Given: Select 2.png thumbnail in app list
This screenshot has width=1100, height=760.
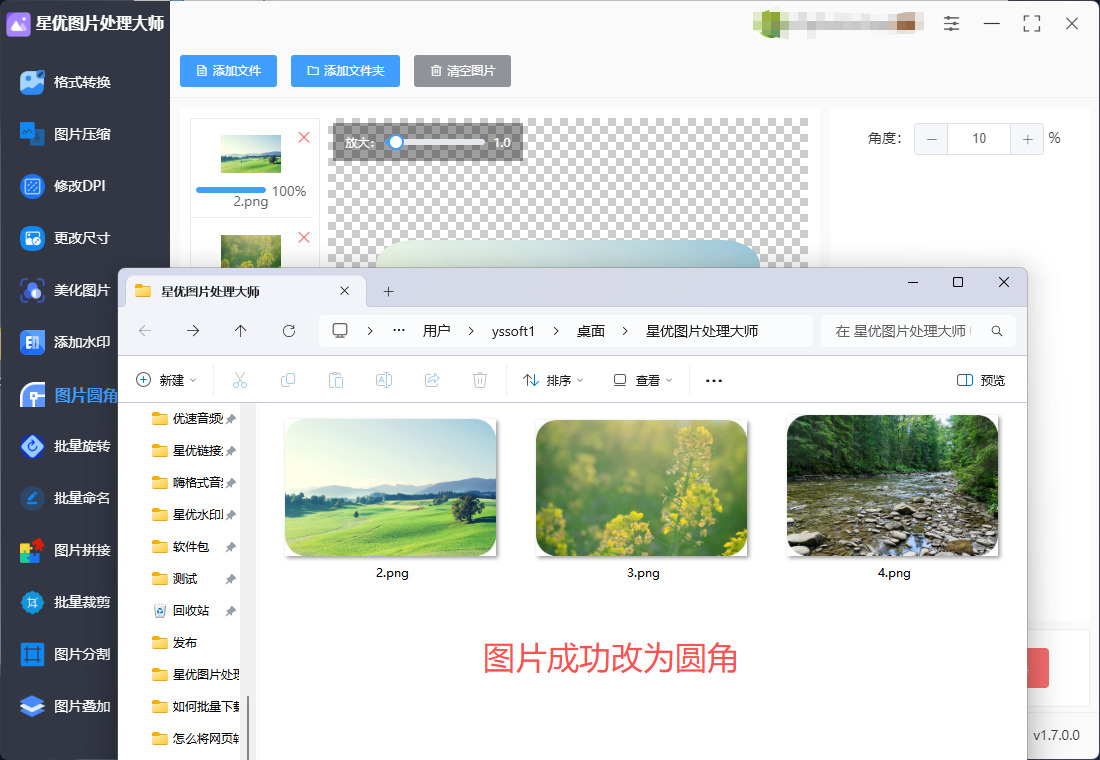Looking at the screenshot, I should pyautogui.click(x=251, y=154).
